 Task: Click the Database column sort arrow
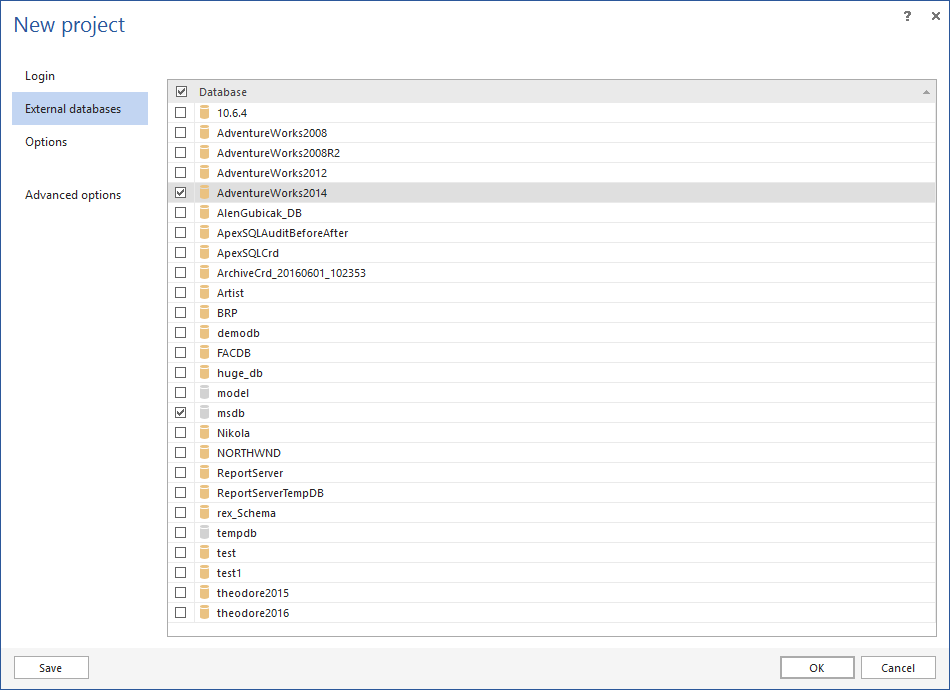pos(926,92)
